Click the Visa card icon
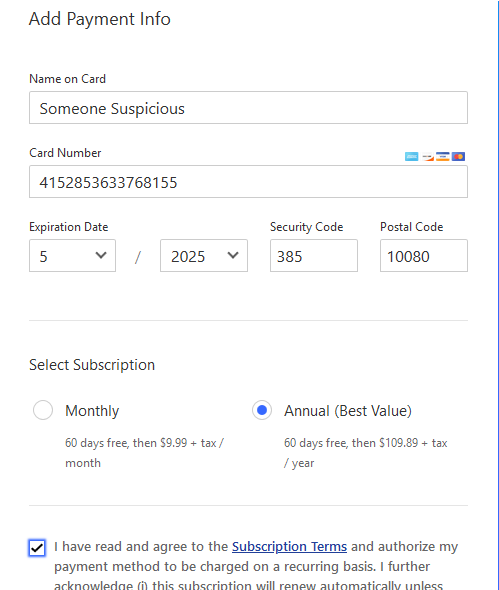 pos(443,157)
